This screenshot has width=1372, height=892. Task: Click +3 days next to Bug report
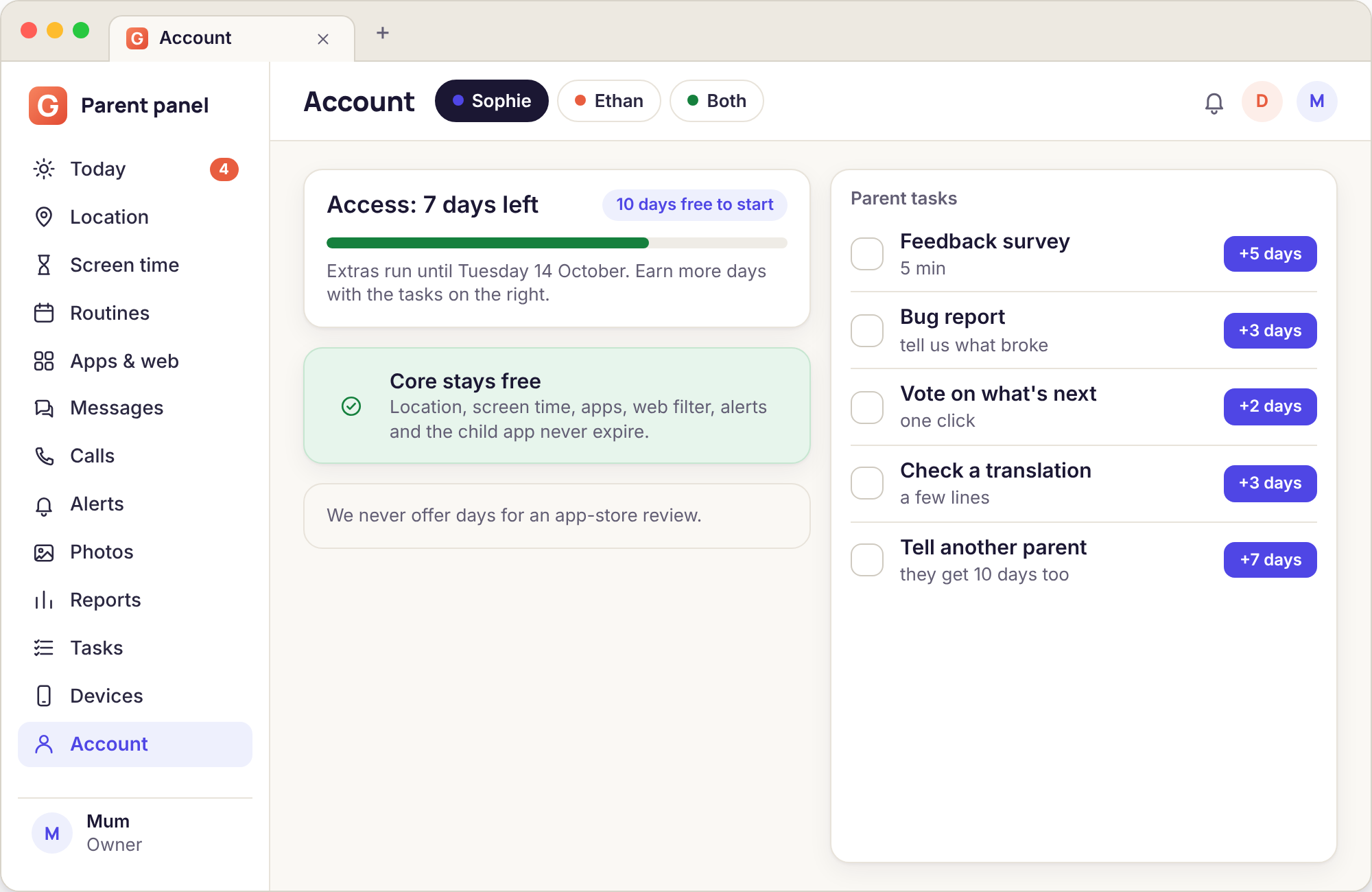pos(1270,331)
